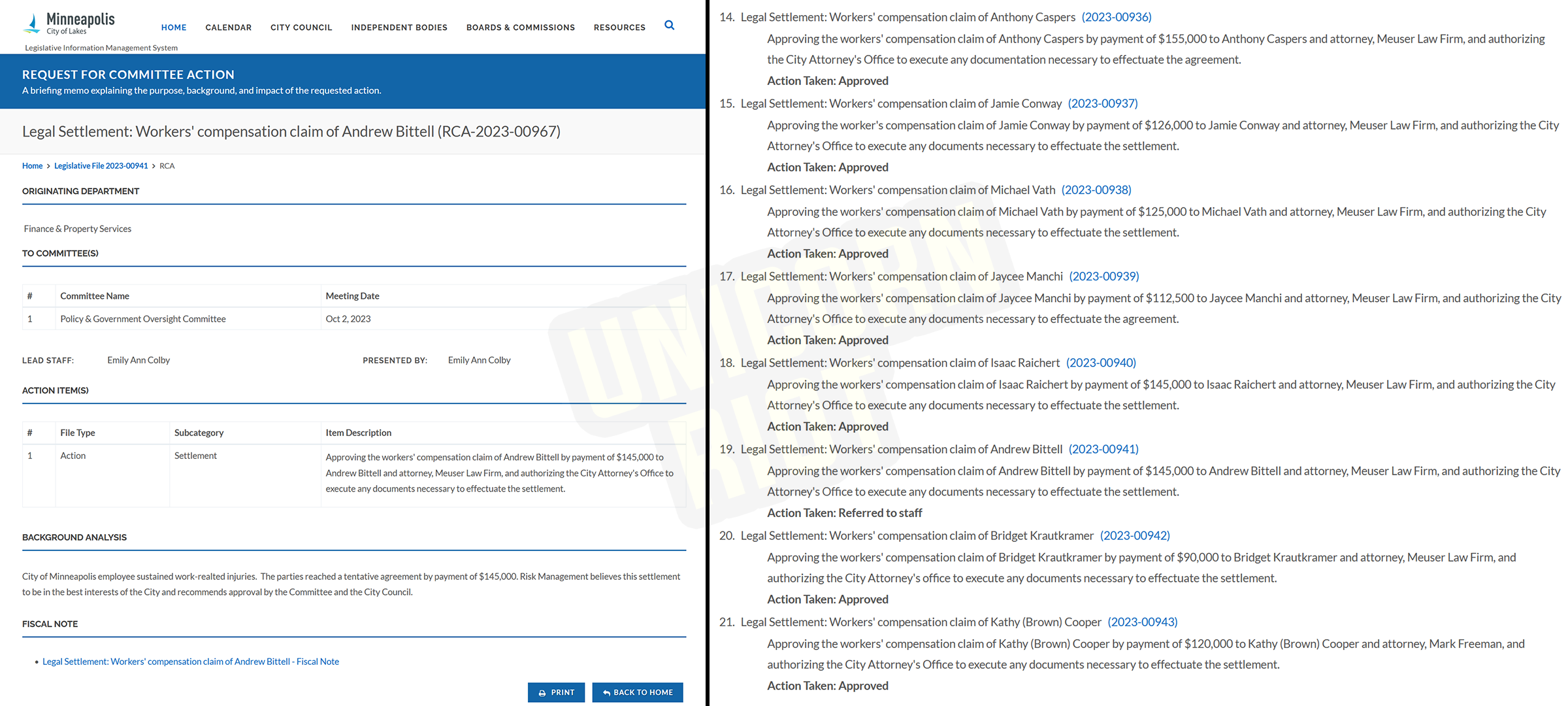Open Boards & Commissions menu
1568x706 pixels.
pyautogui.click(x=520, y=27)
